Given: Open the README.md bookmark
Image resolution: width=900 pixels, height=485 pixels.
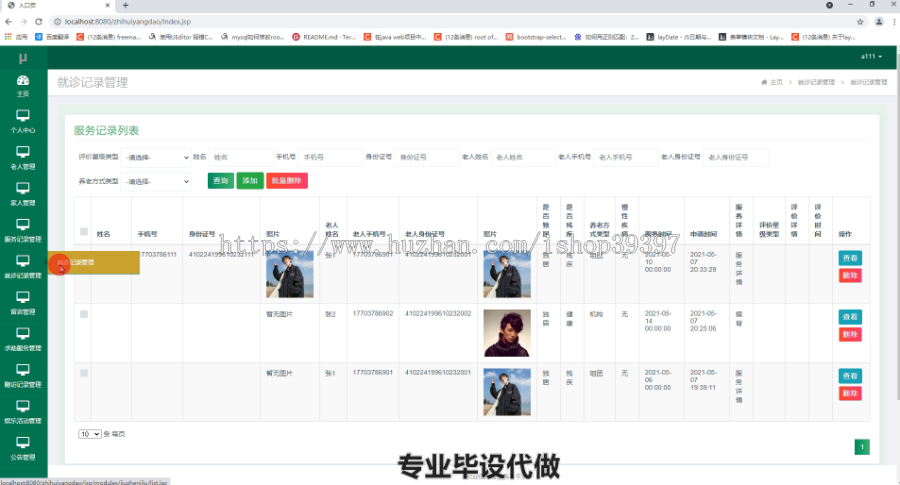Looking at the screenshot, I should point(324,37).
